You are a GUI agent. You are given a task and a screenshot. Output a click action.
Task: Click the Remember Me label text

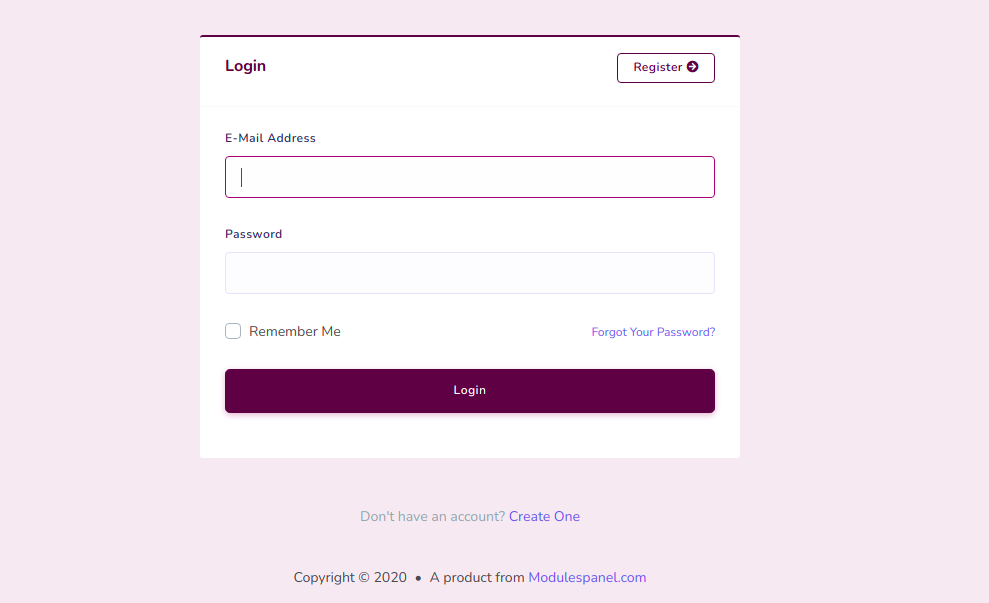click(295, 331)
